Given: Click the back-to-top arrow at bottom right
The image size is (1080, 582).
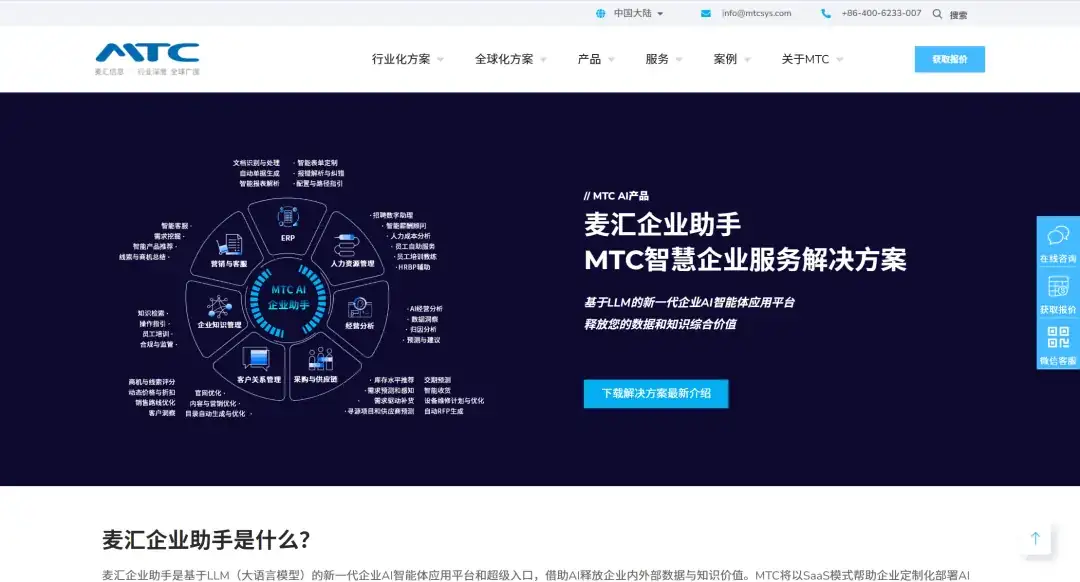Looking at the screenshot, I should (x=1036, y=539).
